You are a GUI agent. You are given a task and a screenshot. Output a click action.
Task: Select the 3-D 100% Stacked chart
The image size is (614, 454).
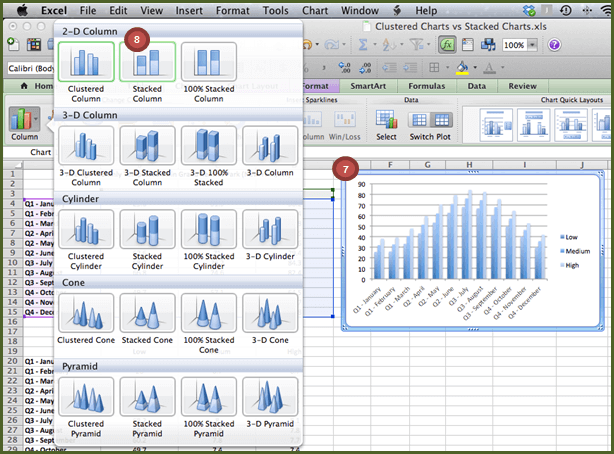(209, 145)
